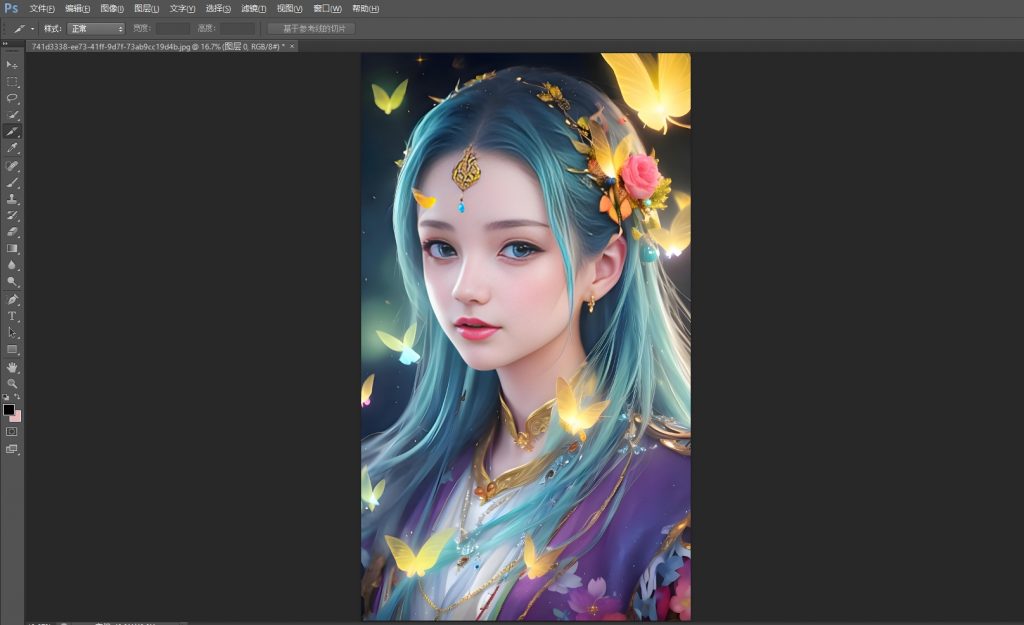Select the Move tool
Image resolution: width=1024 pixels, height=625 pixels.
12,65
